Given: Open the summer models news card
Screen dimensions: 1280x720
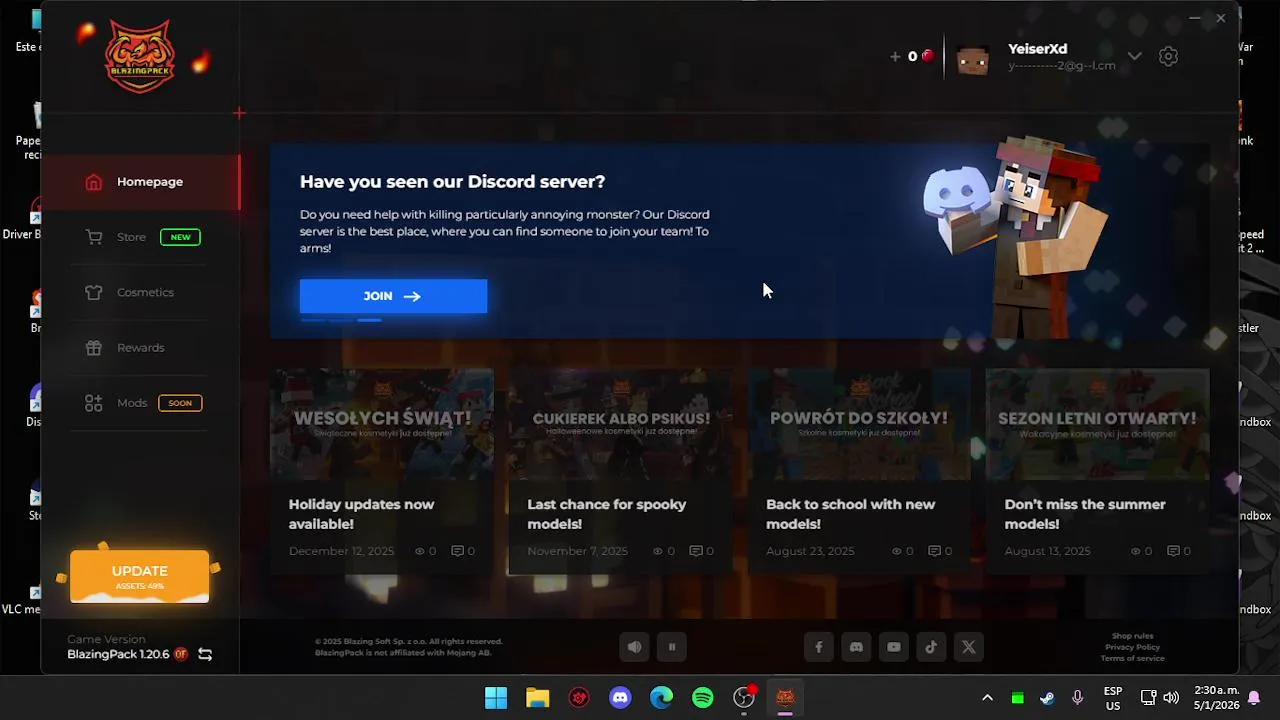Looking at the screenshot, I should [1097, 471].
